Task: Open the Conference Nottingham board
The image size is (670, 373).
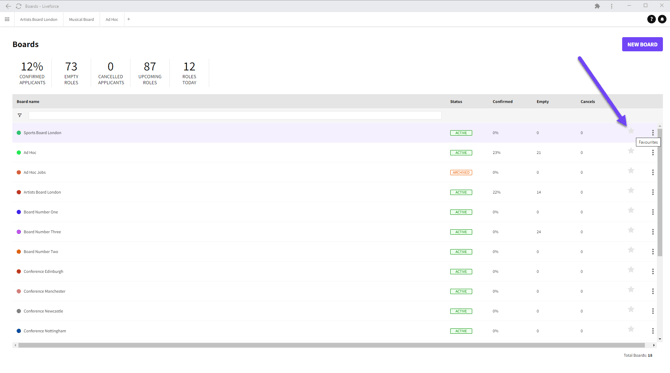Action: point(45,331)
